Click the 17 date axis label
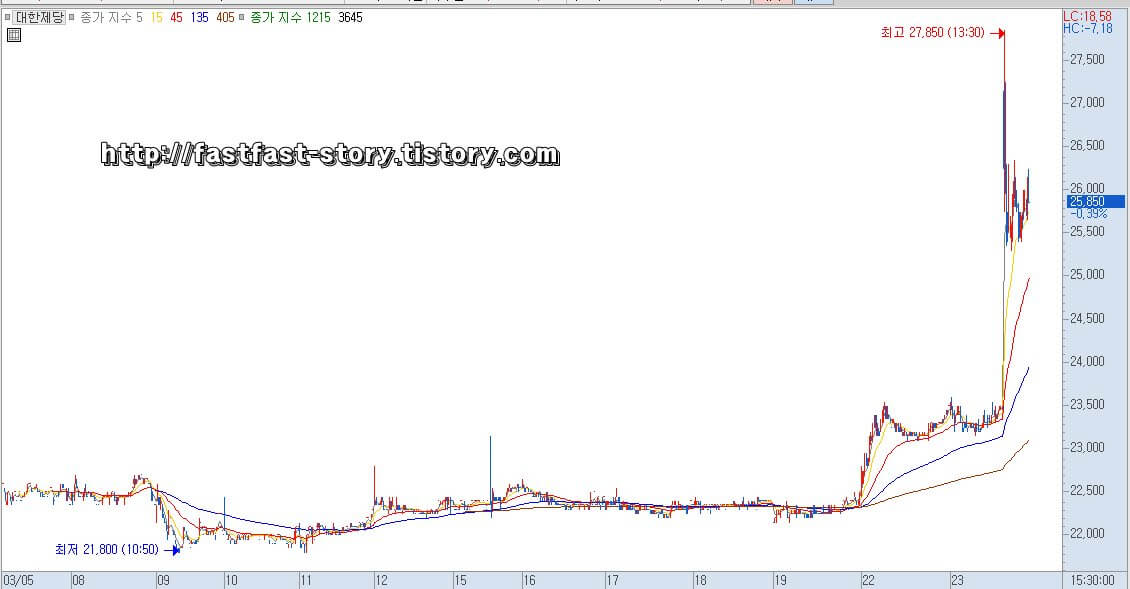Viewport: 1130px width, 589px height. [613, 580]
